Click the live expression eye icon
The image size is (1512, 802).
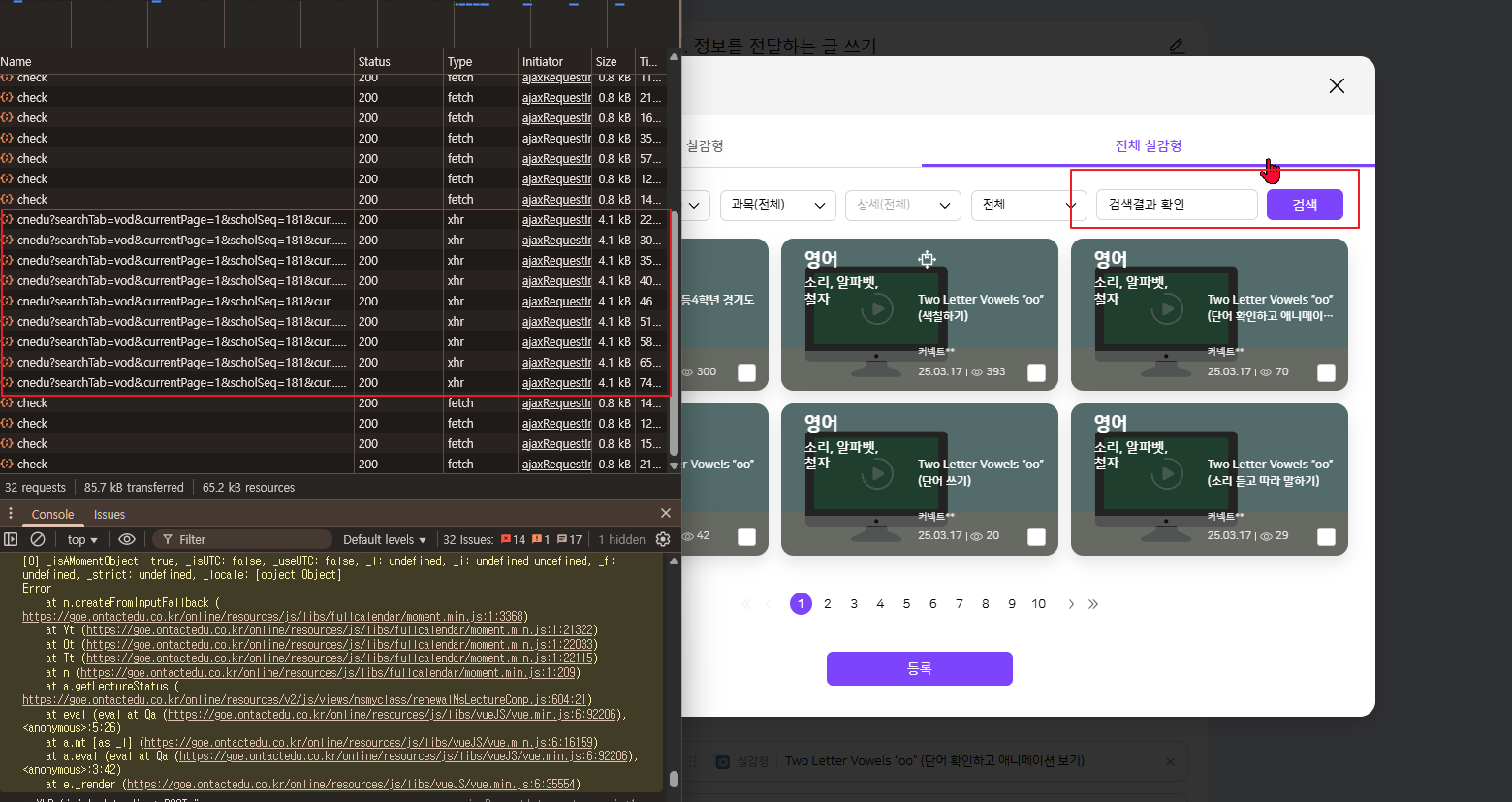click(127, 539)
